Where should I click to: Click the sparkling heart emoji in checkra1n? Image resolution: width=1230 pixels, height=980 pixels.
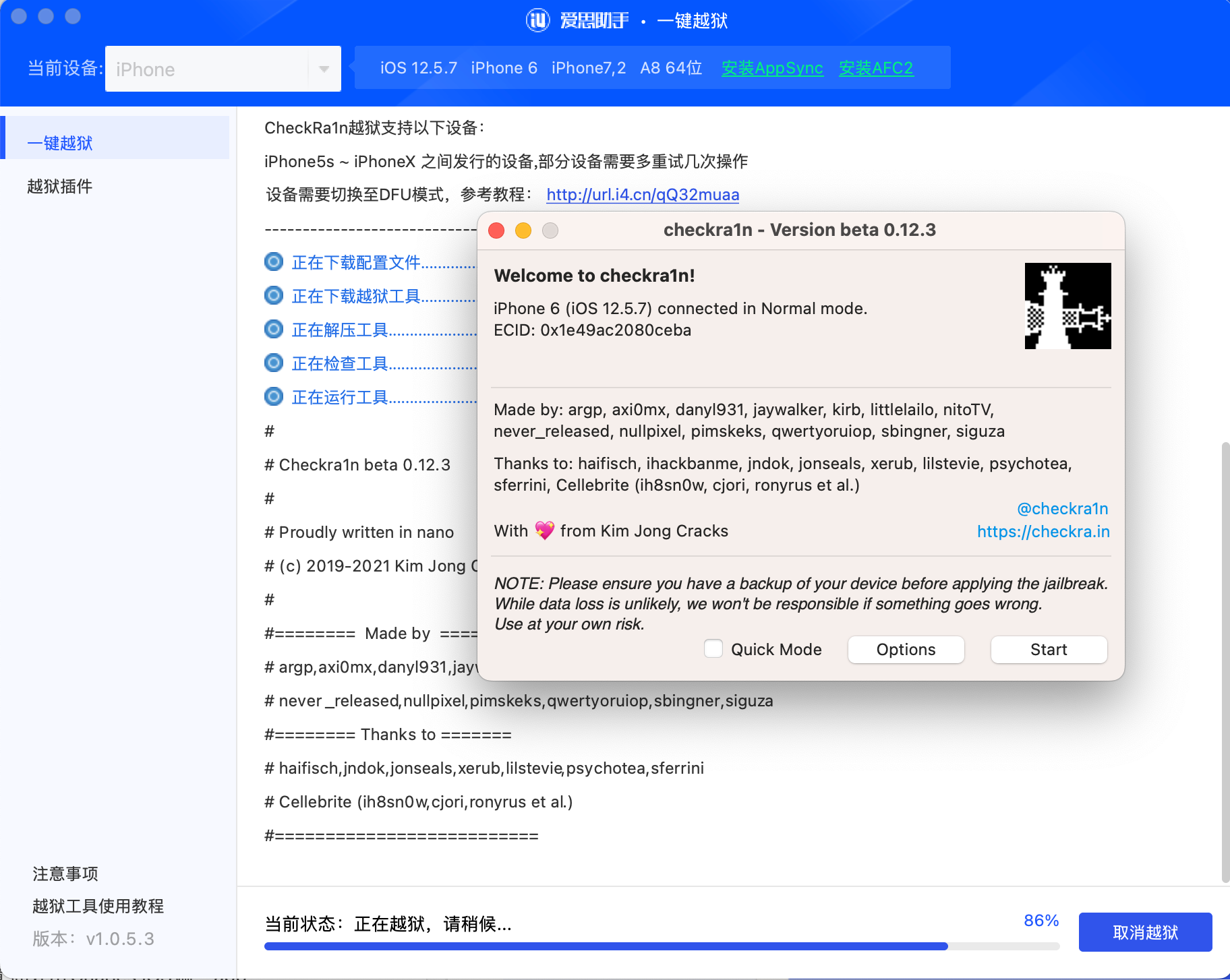[544, 530]
